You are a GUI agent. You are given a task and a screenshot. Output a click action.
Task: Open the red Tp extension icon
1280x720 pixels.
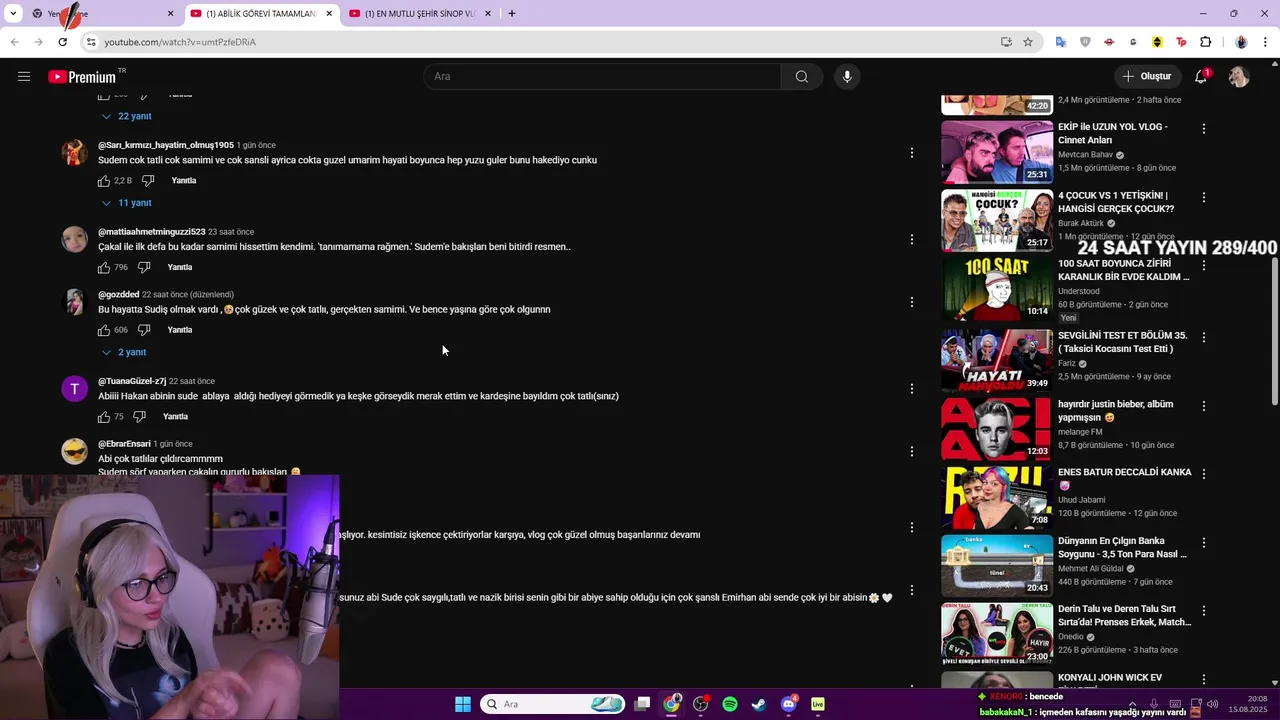pos(1181,42)
